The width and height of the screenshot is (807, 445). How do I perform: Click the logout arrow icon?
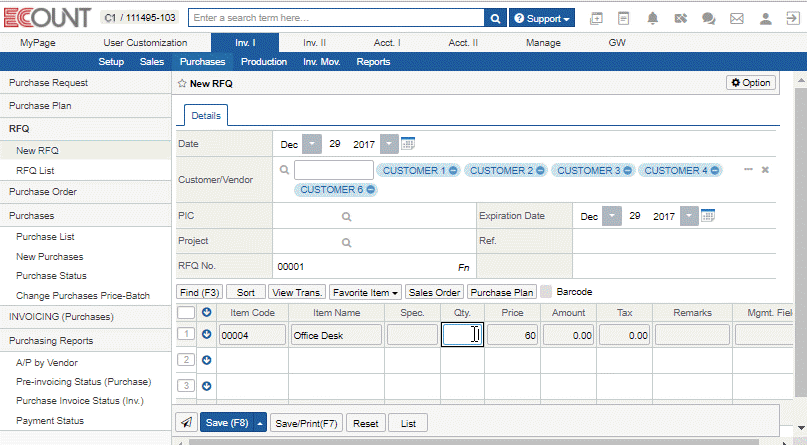(792, 19)
